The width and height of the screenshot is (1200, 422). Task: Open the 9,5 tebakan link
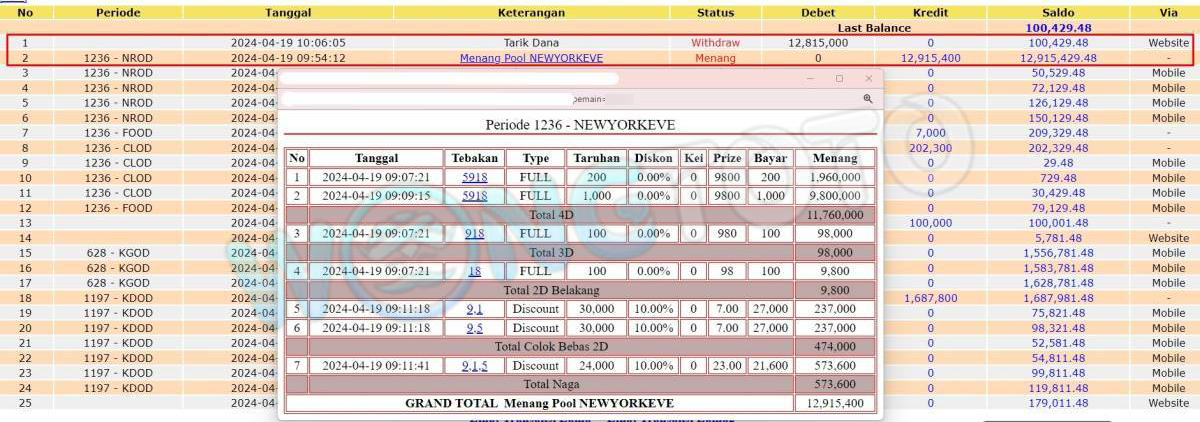point(475,328)
